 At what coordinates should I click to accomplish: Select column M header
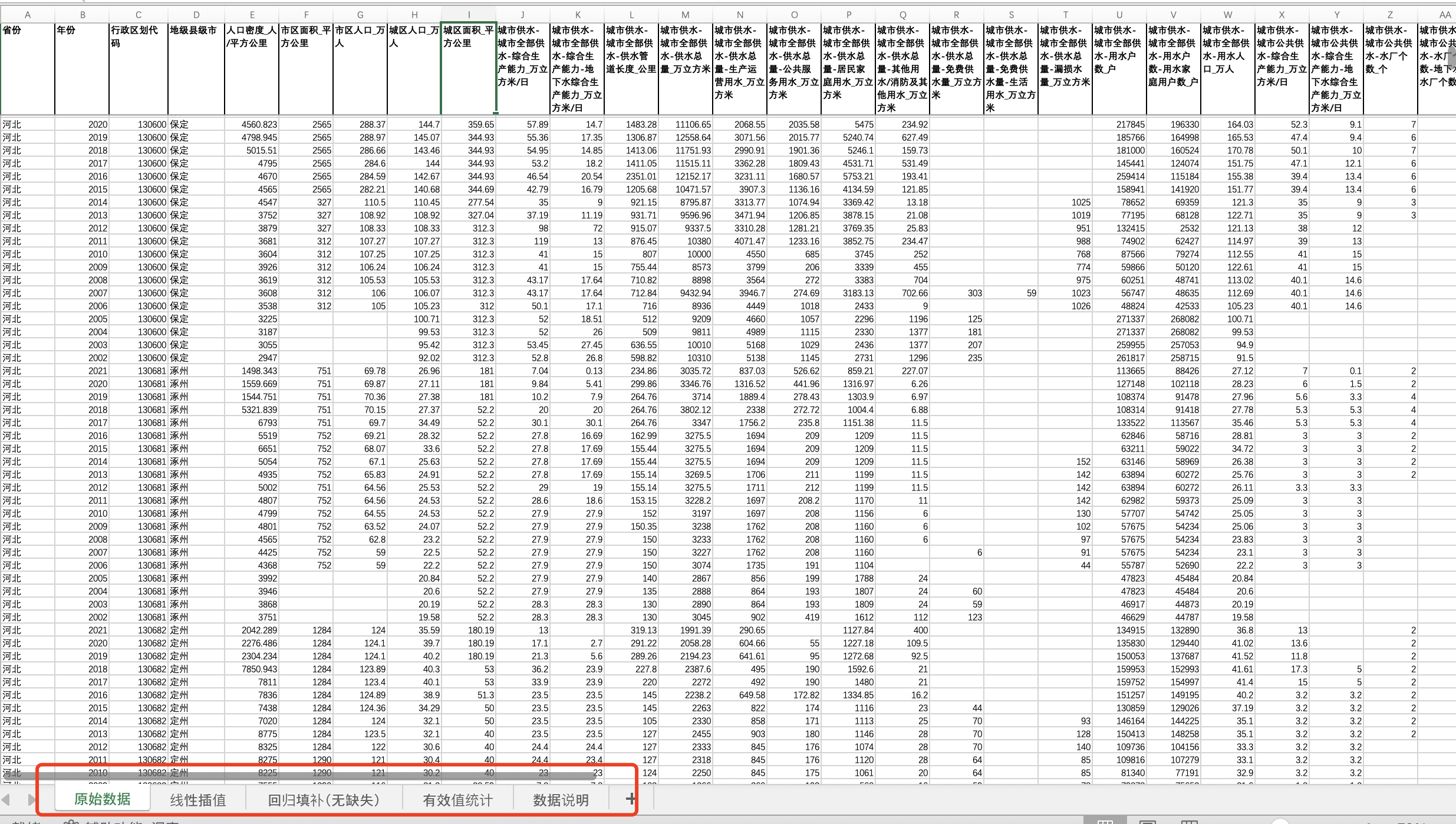tap(685, 15)
